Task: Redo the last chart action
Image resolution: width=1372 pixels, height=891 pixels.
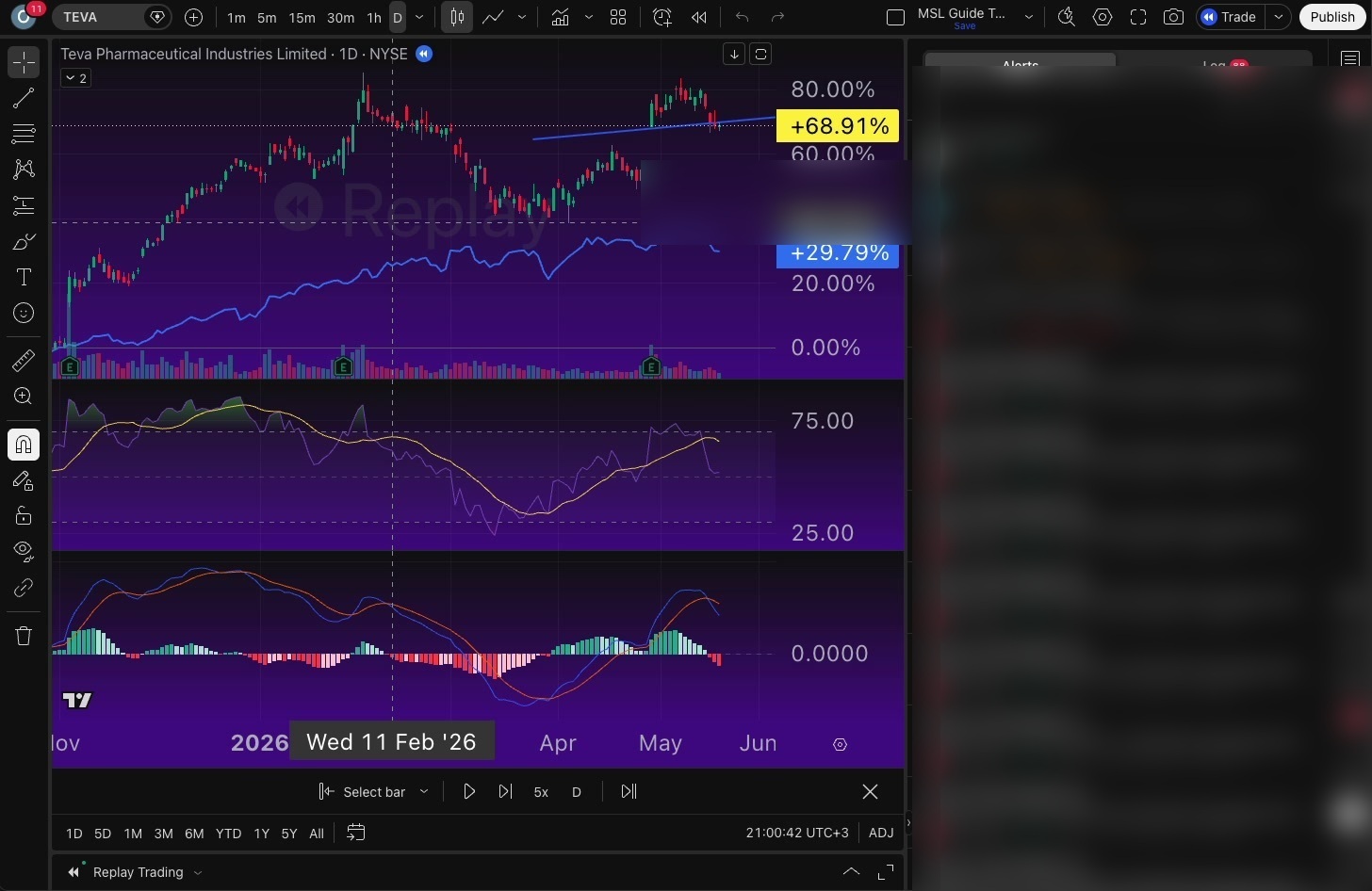Action: [777, 17]
